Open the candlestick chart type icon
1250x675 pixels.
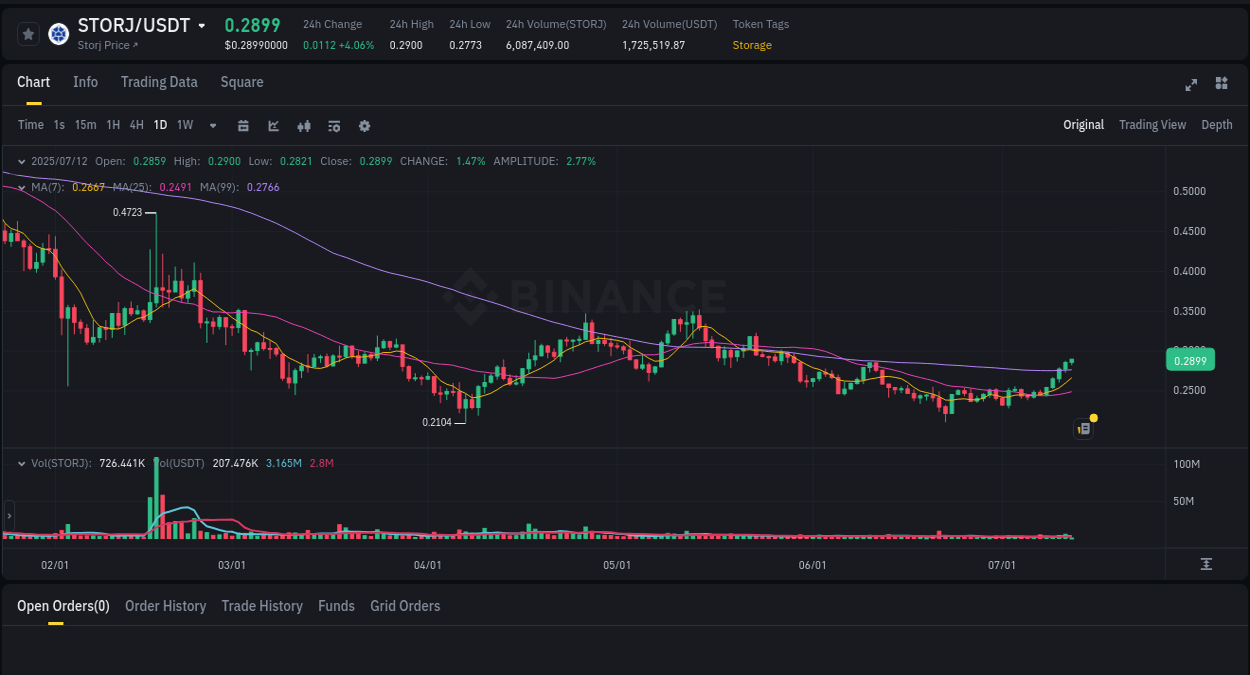[x=303, y=125]
